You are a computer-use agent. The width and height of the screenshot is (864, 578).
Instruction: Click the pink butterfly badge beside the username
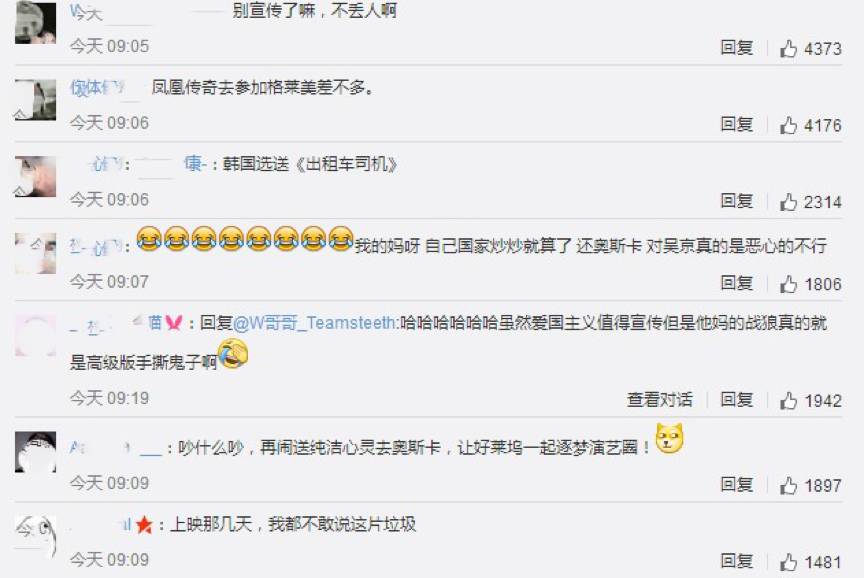pyautogui.click(x=174, y=322)
